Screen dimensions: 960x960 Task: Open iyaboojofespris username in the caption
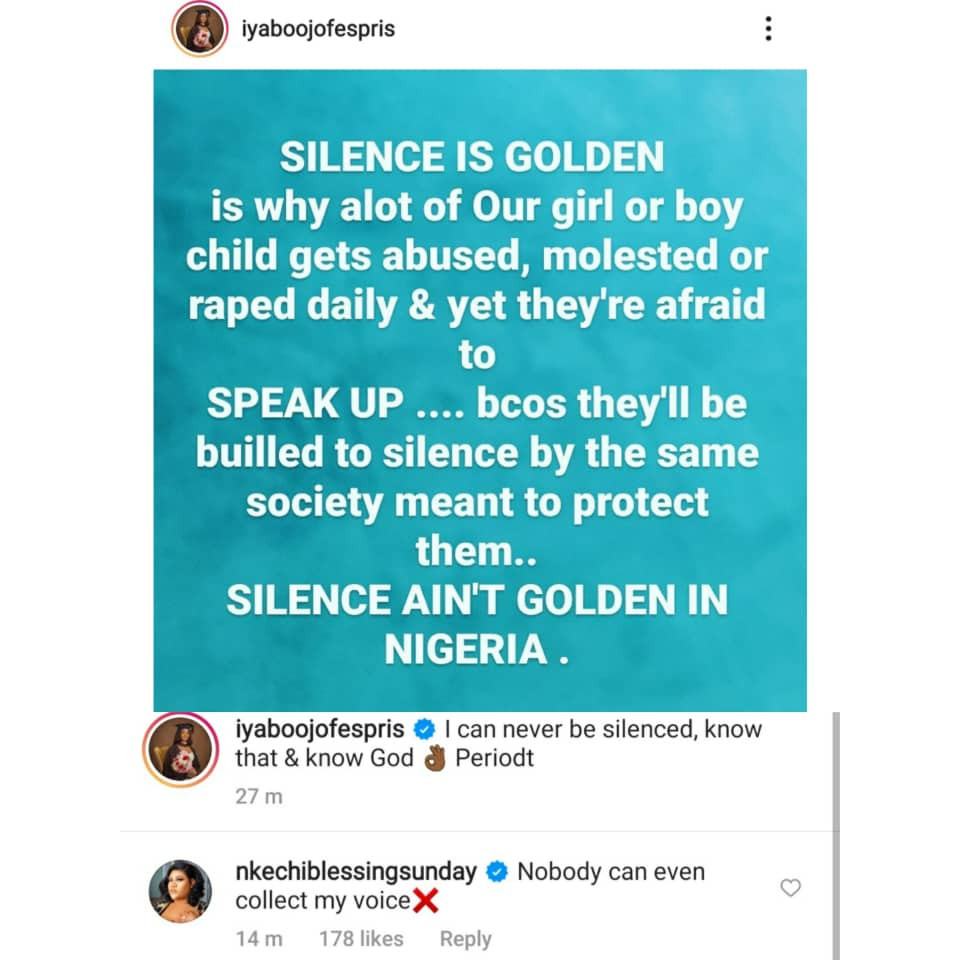[x=320, y=729]
